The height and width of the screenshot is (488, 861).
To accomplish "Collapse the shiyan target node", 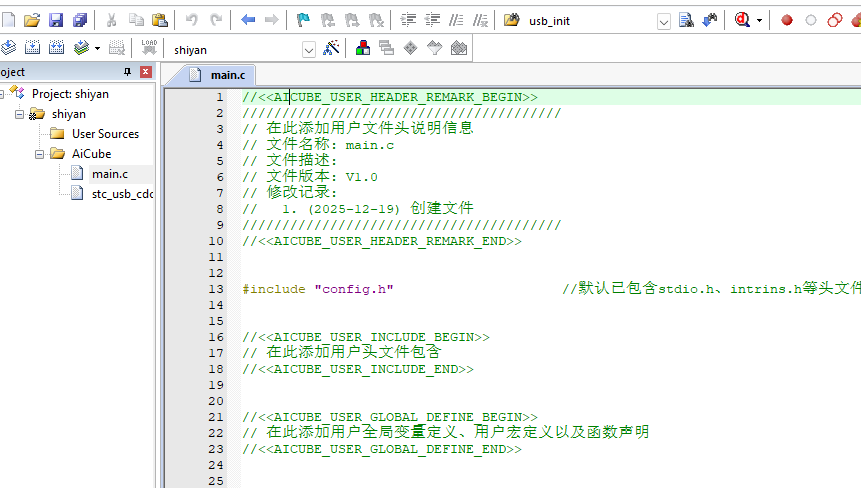I will (x=20, y=114).
